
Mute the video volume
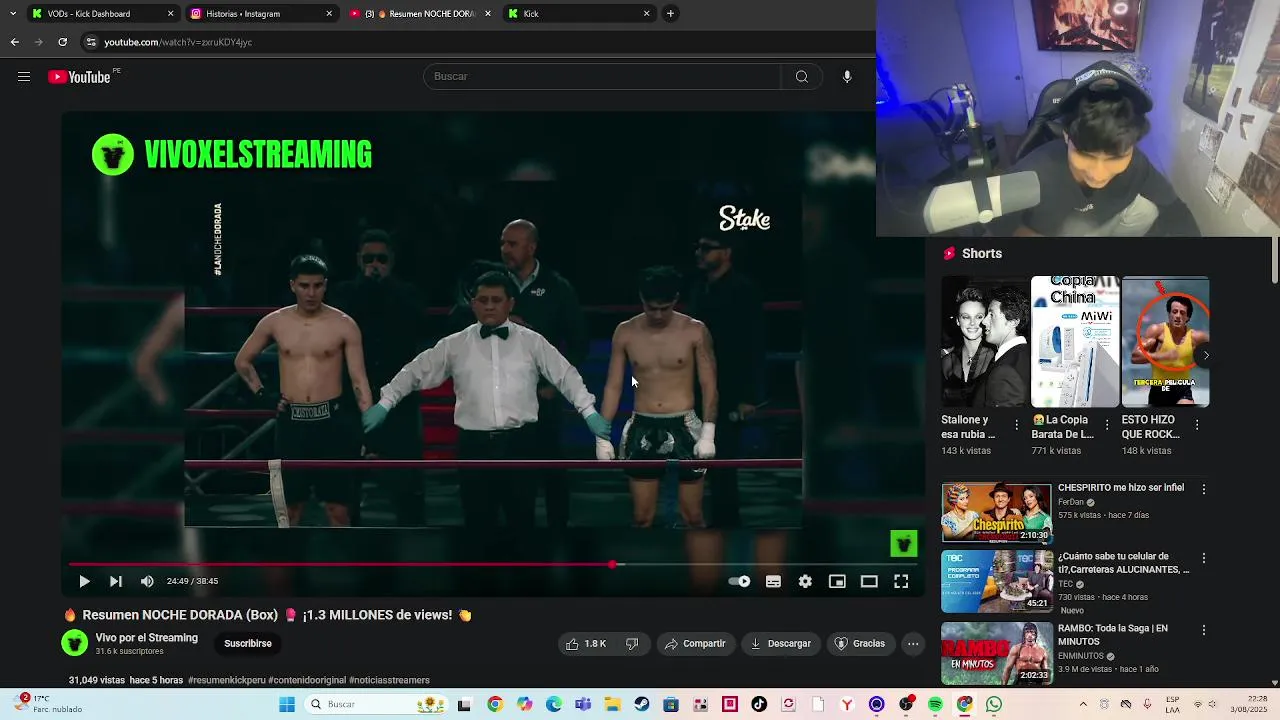(x=147, y=581)
